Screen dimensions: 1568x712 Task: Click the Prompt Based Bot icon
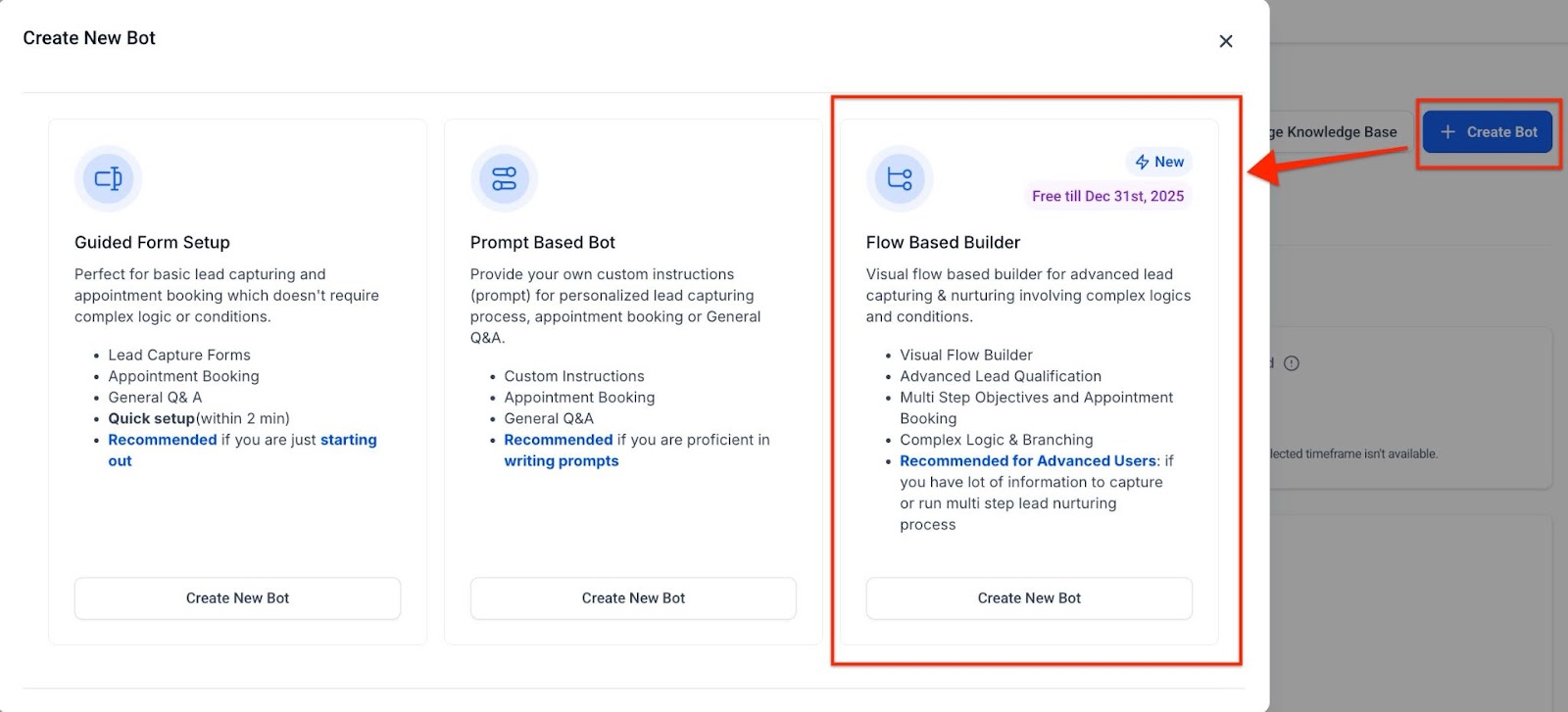pyautogui.click(x=504, y=178)
